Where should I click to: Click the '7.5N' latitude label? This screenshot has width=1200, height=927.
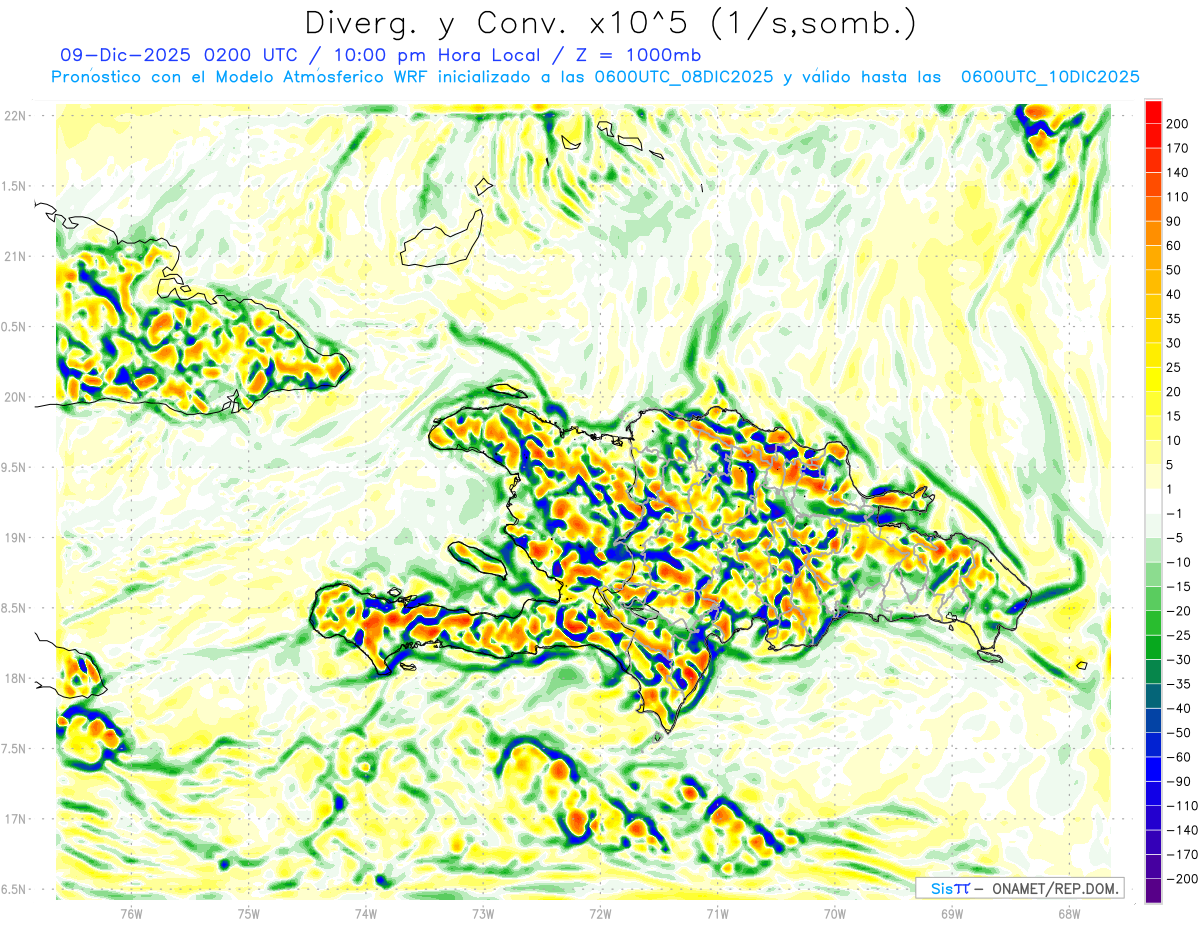click(15, 748)
